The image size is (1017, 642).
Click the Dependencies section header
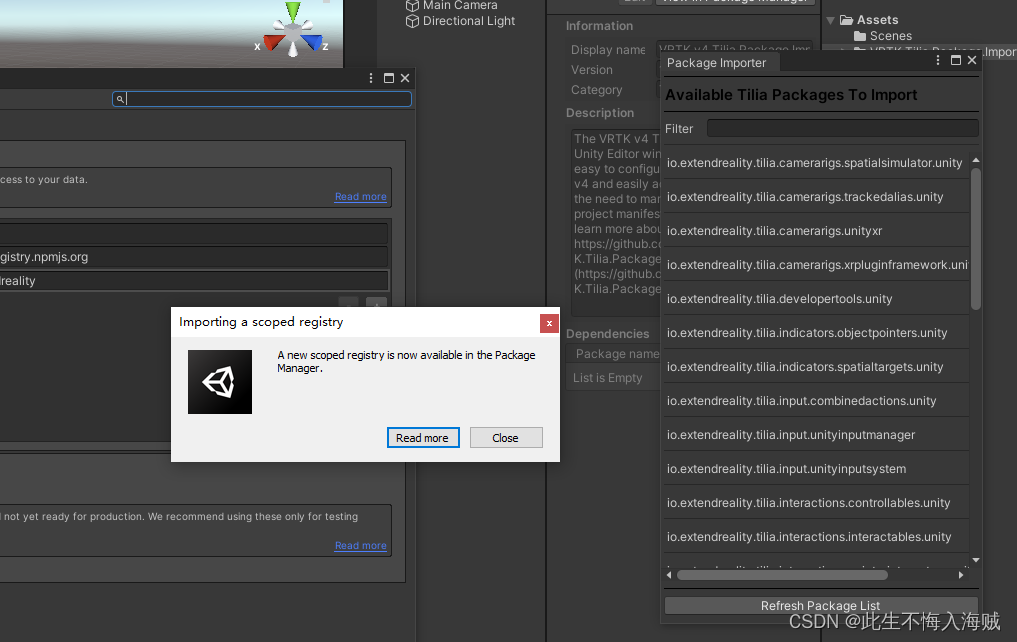point(607,334)
